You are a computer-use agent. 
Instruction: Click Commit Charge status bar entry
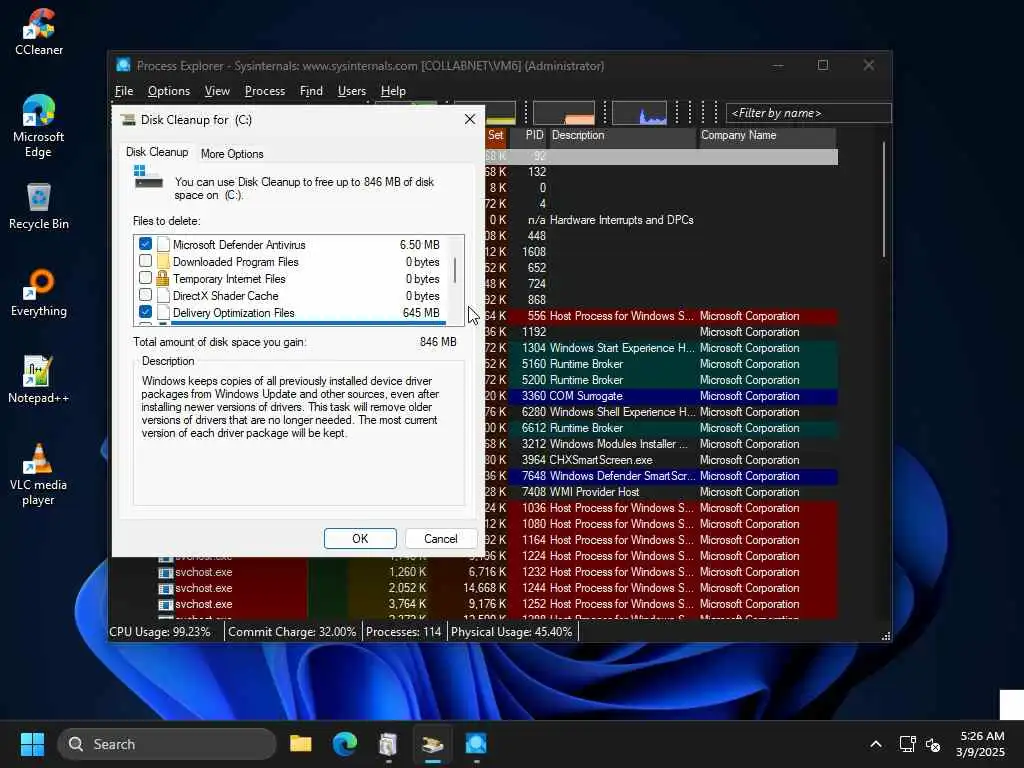coord(292,632)
